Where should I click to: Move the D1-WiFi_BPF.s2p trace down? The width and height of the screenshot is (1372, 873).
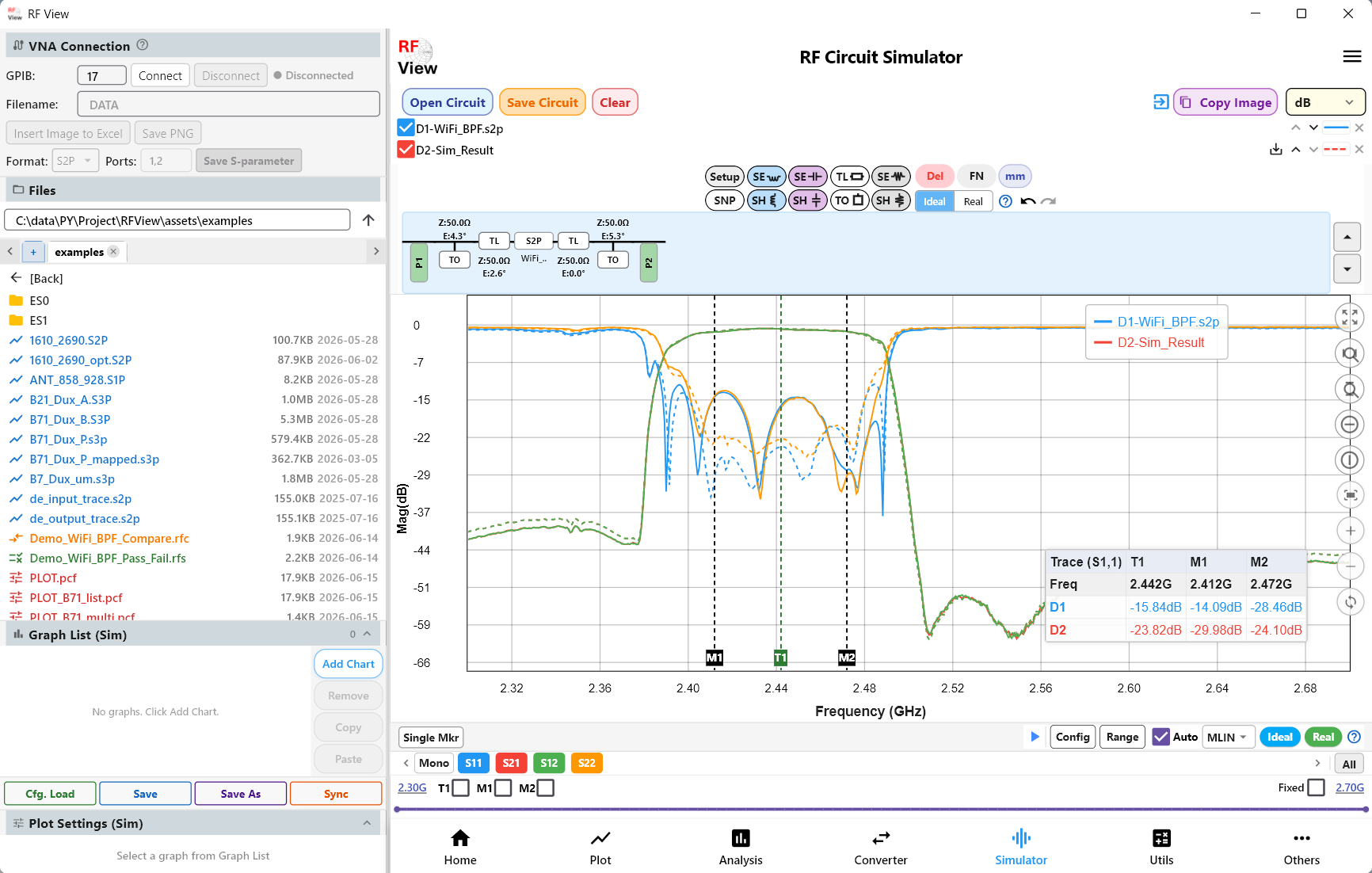[x=1313, y=128]
